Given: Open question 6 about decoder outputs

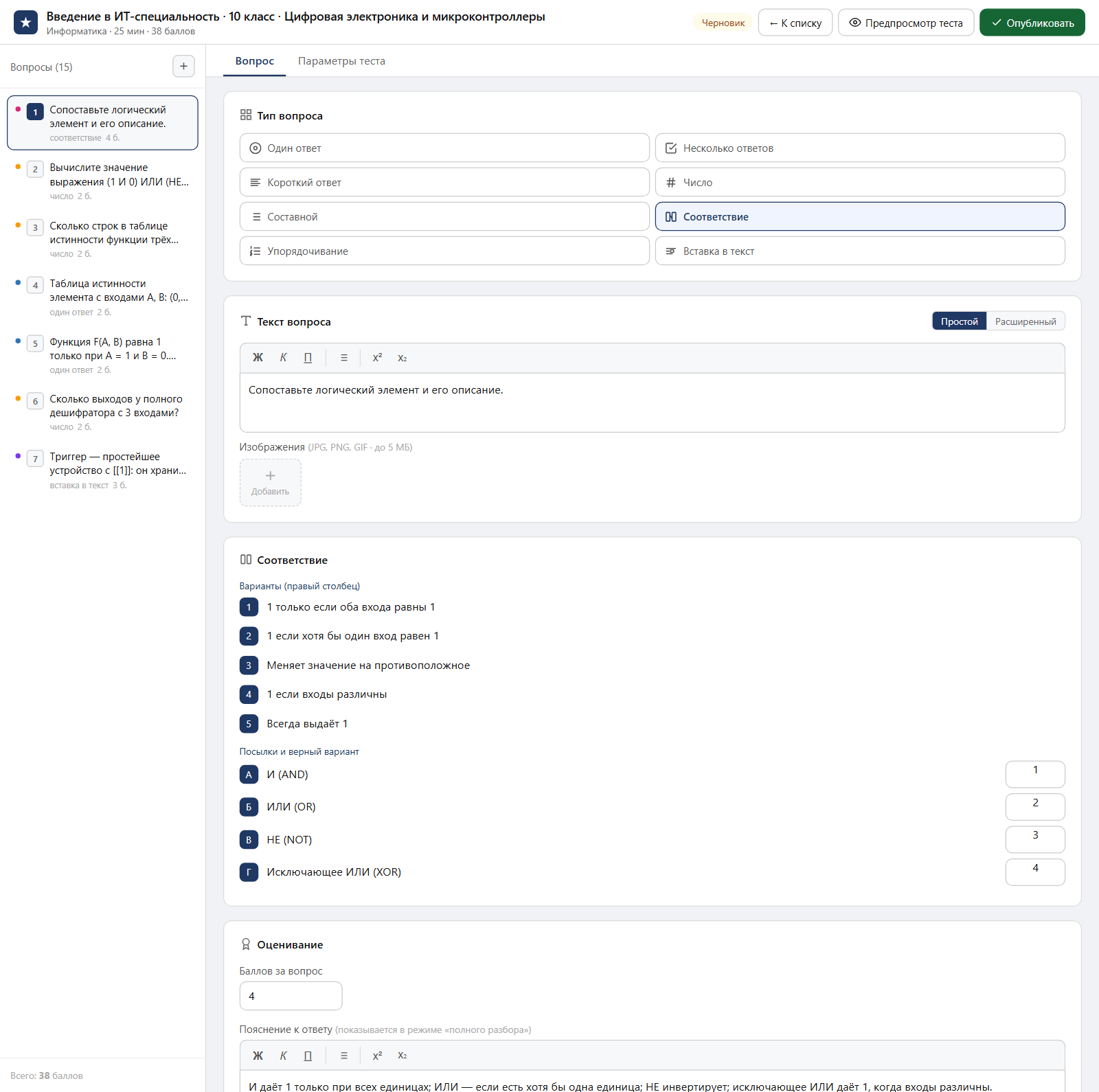Looking at the screenshot, I should tap(103, 412).
